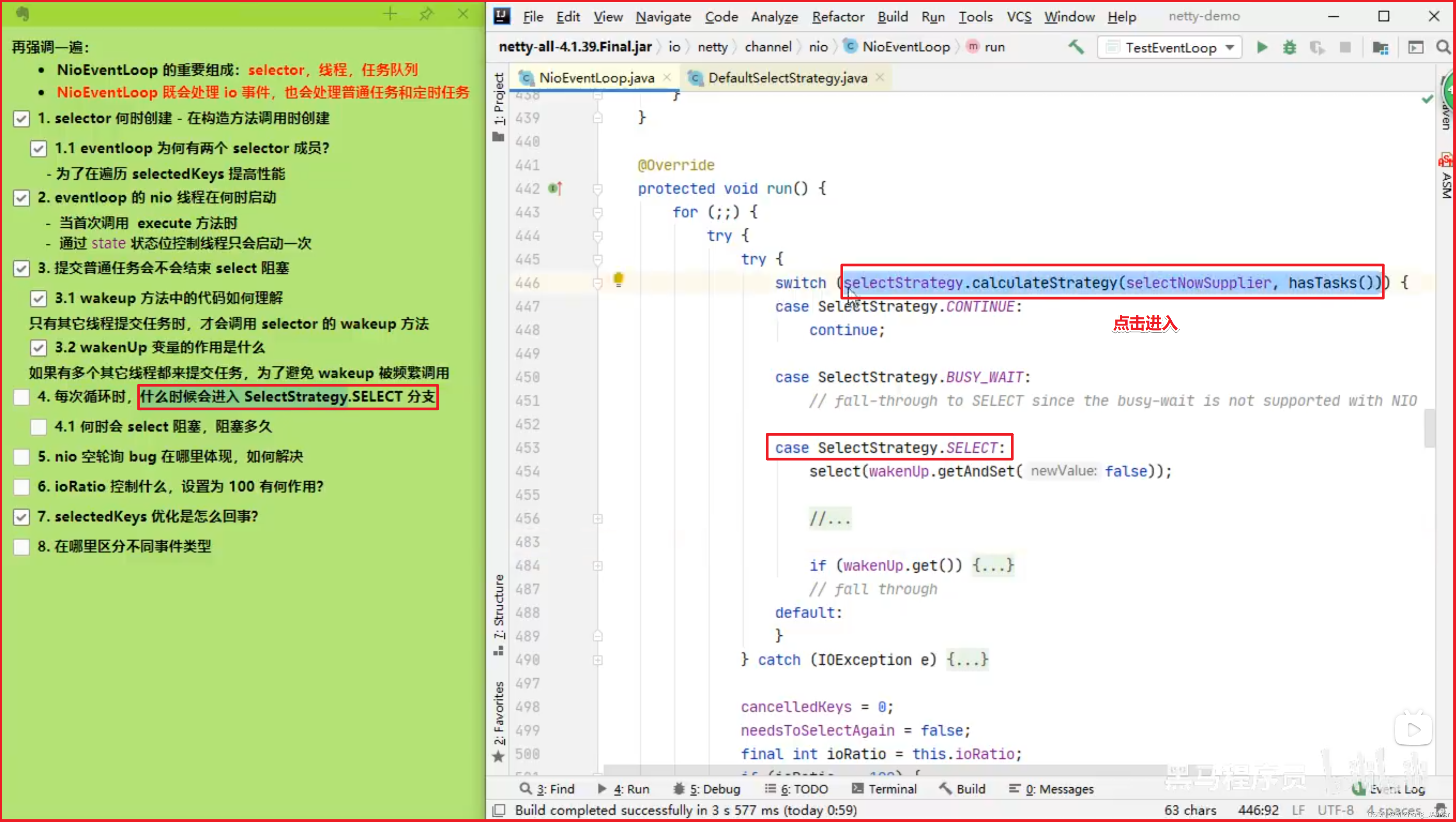
Task: Open the TODO tool window
Action: pyautogui.click(x=796, y=788)
